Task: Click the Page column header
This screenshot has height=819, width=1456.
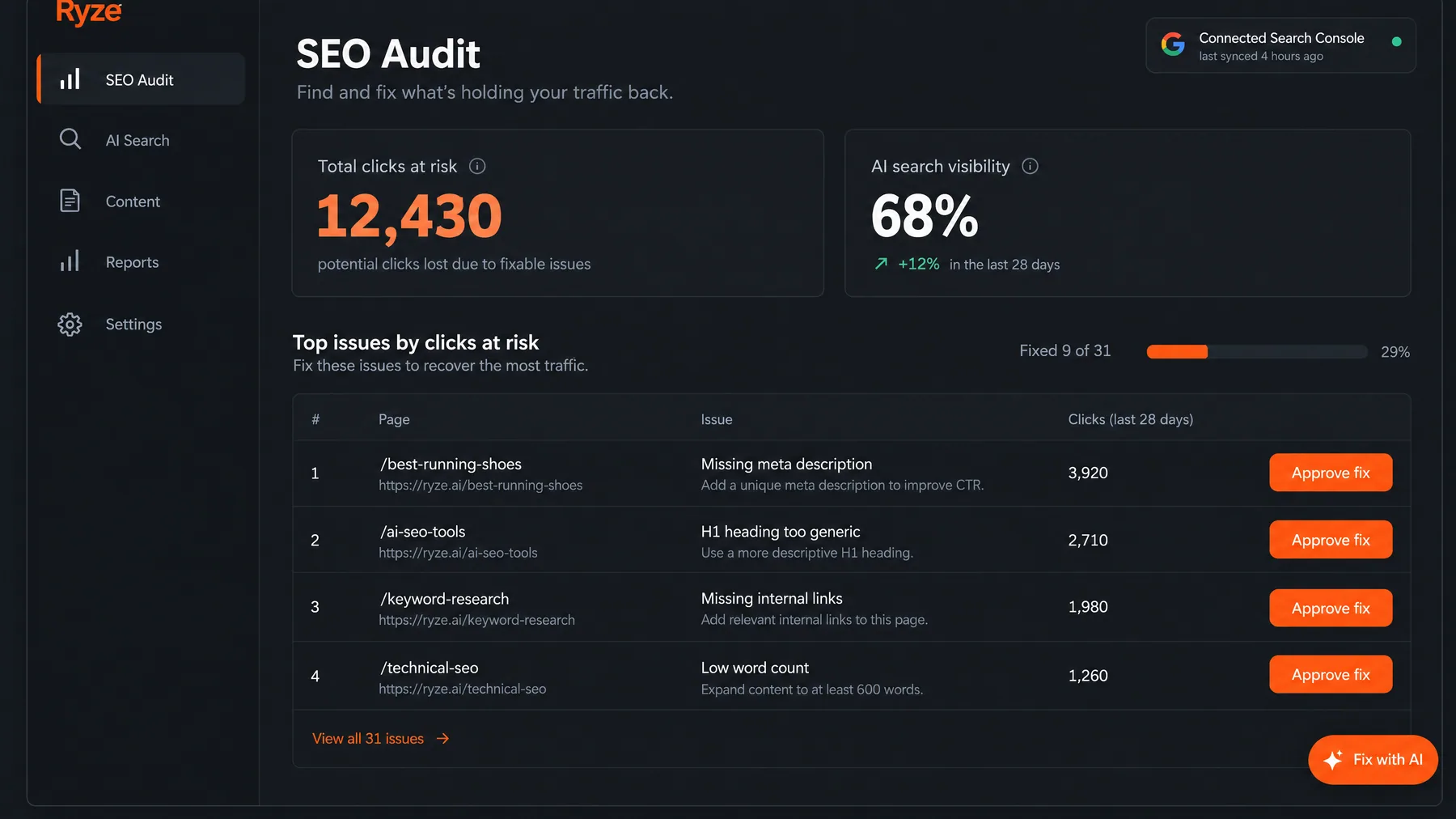Action: click(x=394, y=419)
